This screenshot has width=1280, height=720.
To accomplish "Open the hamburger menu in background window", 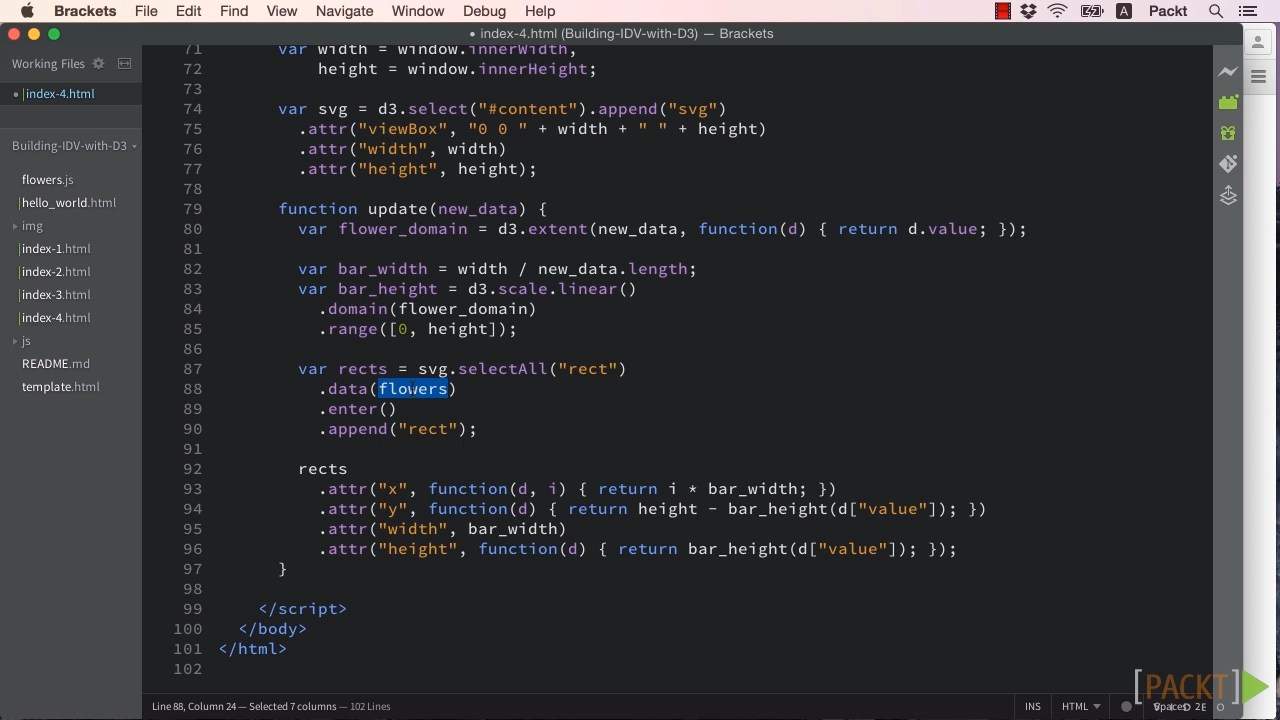I will 1257,77.
